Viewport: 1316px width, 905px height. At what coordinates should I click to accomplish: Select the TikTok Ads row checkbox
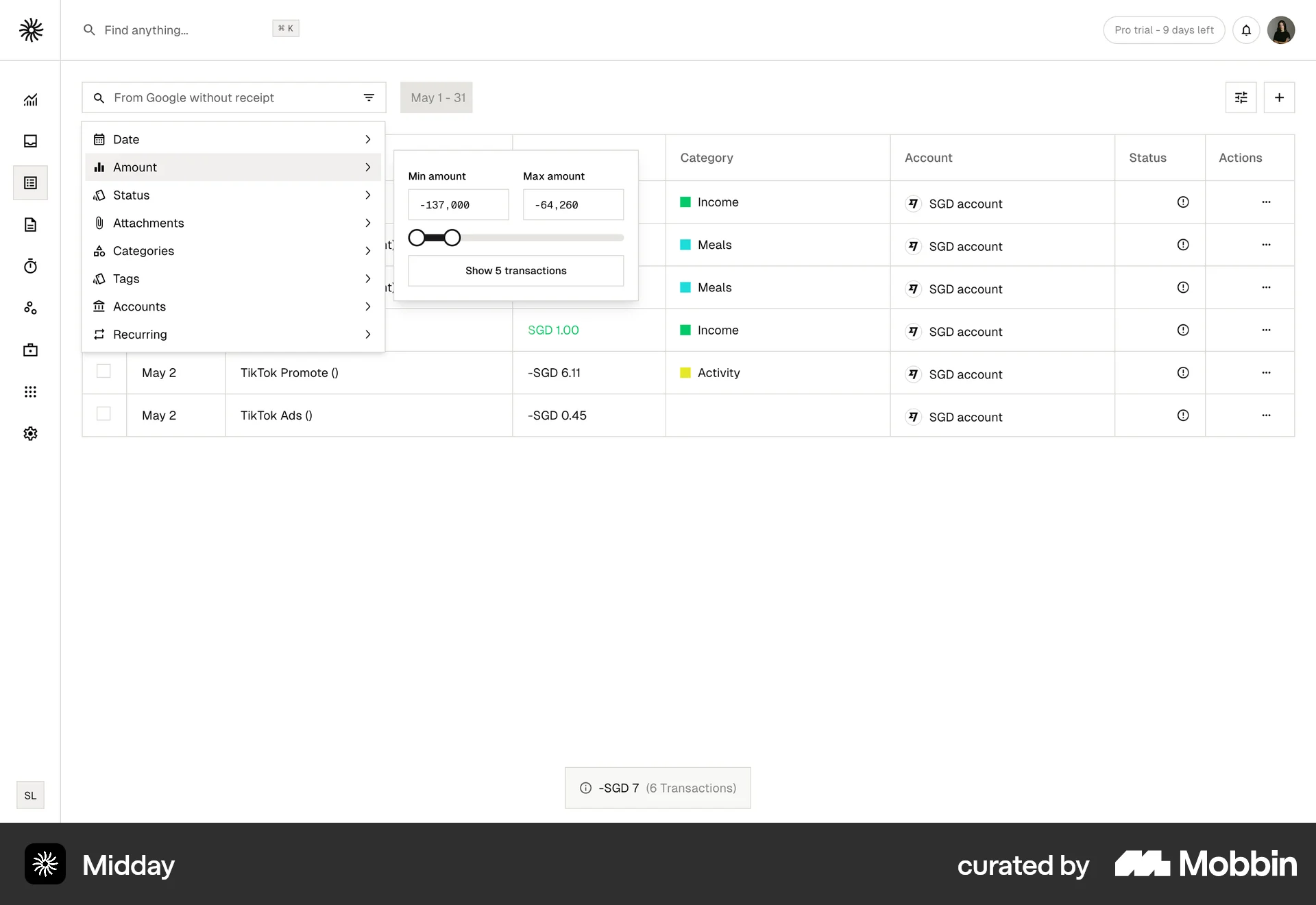103,413
